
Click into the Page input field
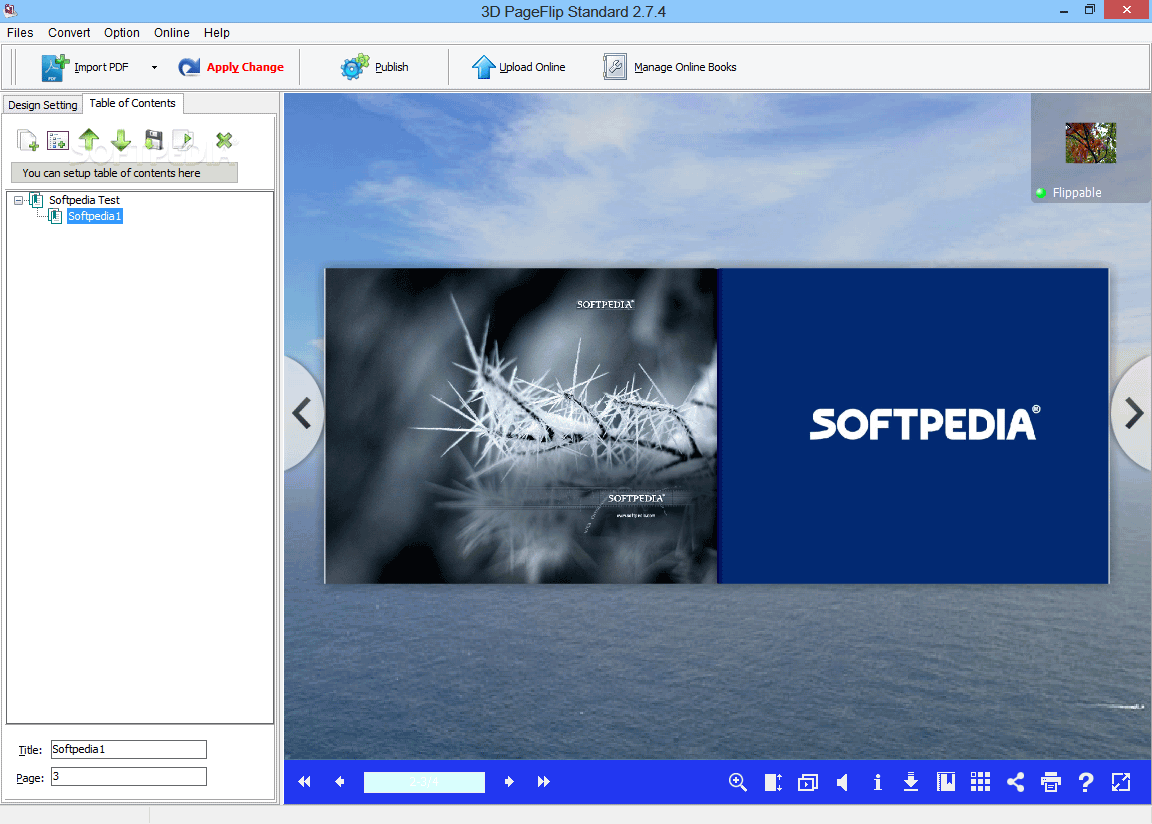point(129,776)
